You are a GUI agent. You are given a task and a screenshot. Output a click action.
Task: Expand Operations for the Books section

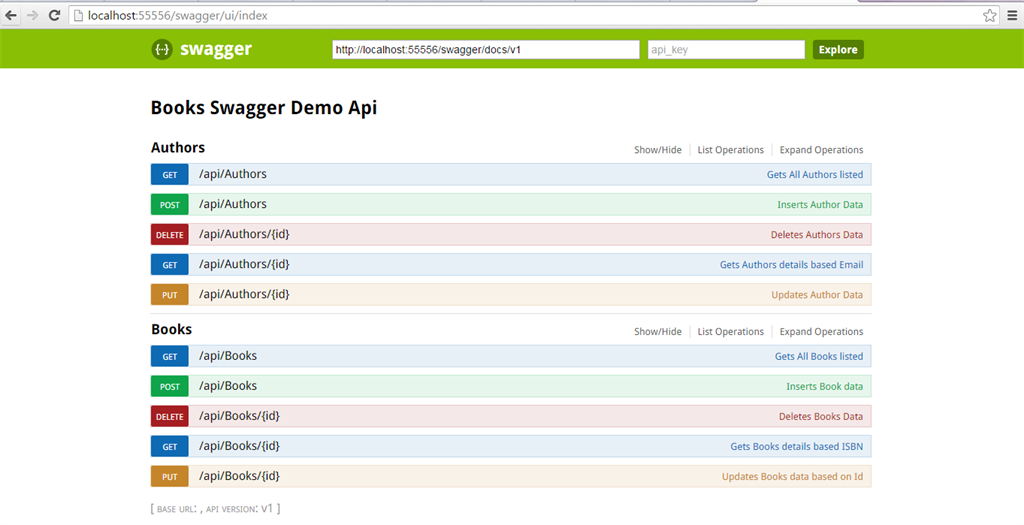pos(821,332)
